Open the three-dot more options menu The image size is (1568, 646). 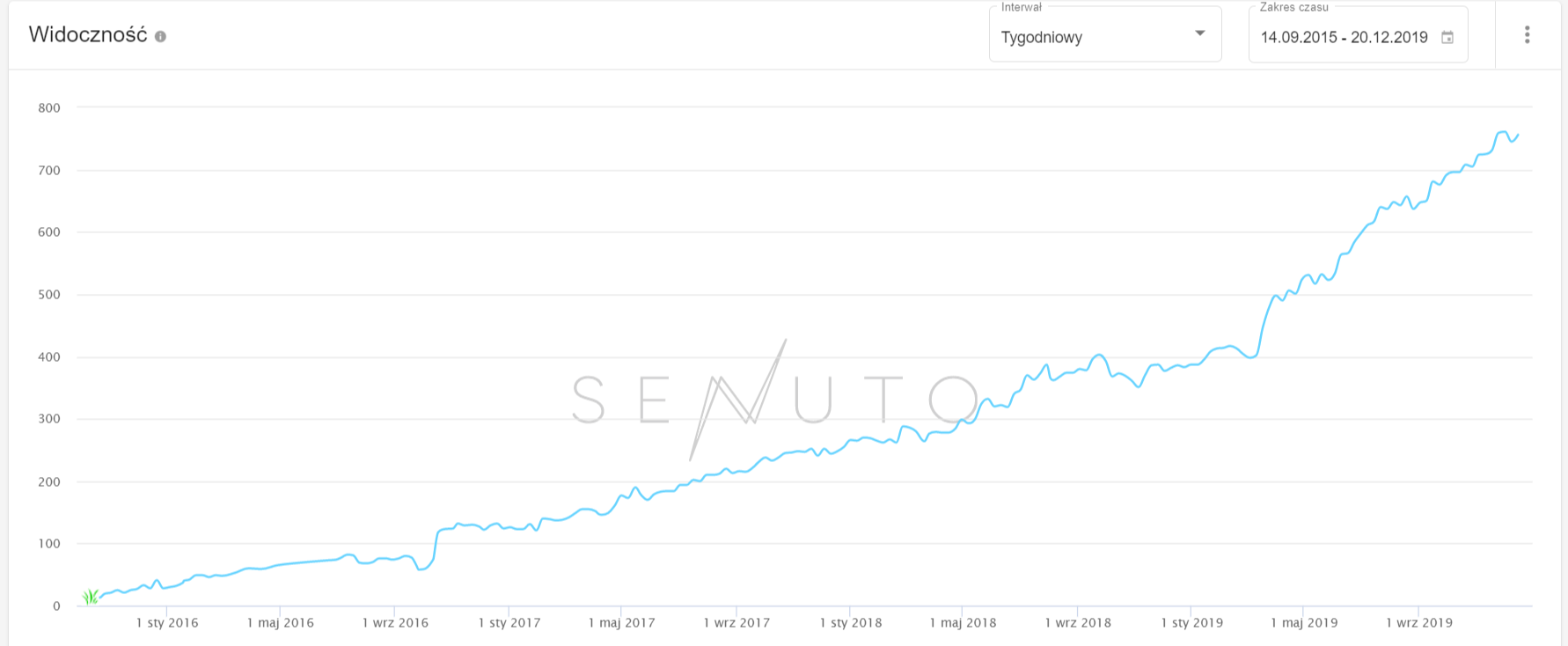(1527, 34)
